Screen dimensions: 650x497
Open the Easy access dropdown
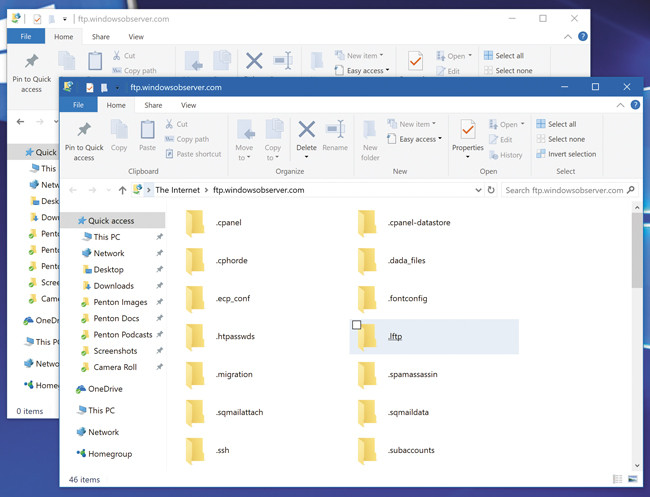[x=418, y=139]
